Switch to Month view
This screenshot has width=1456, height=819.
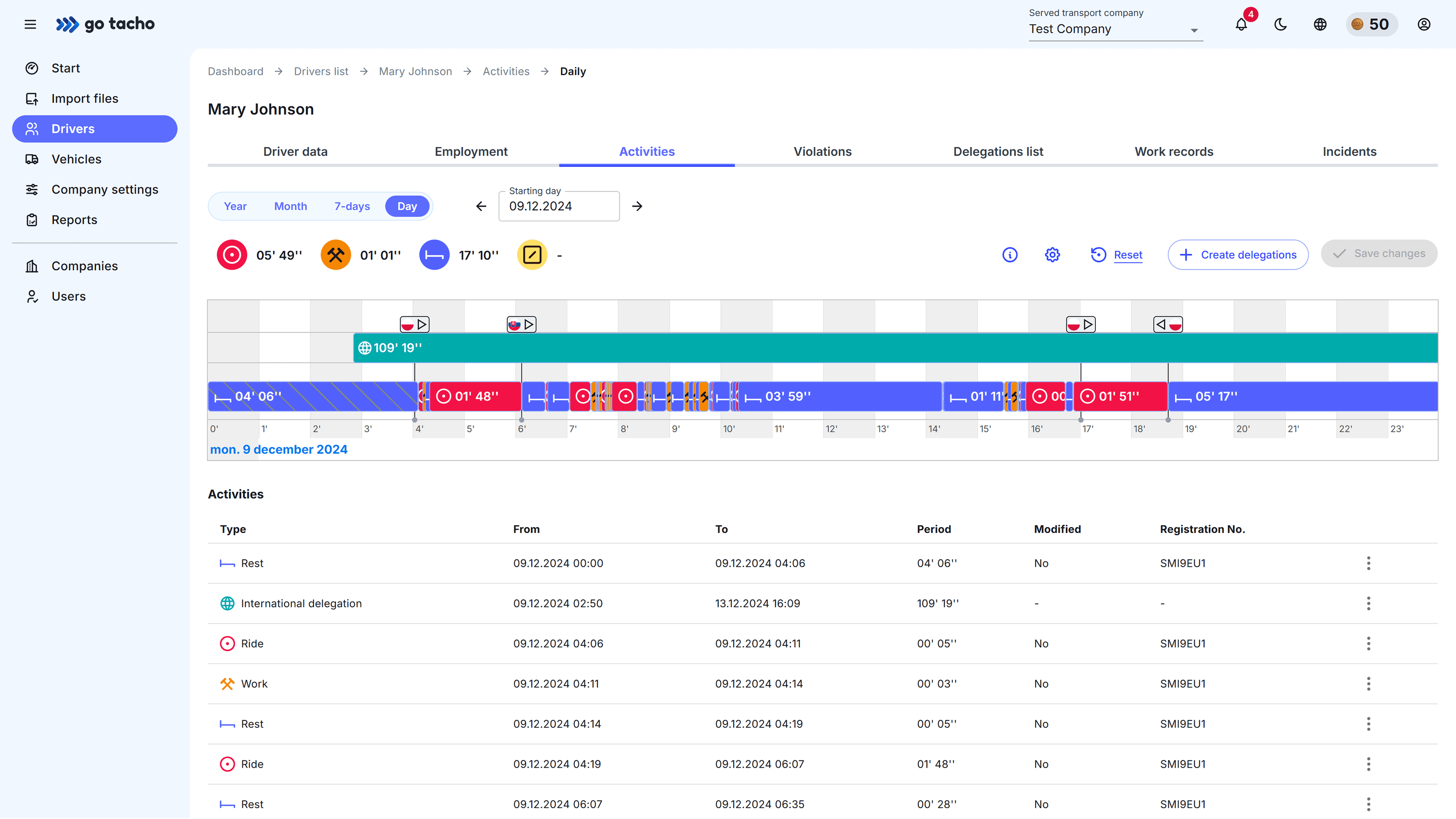290,206
